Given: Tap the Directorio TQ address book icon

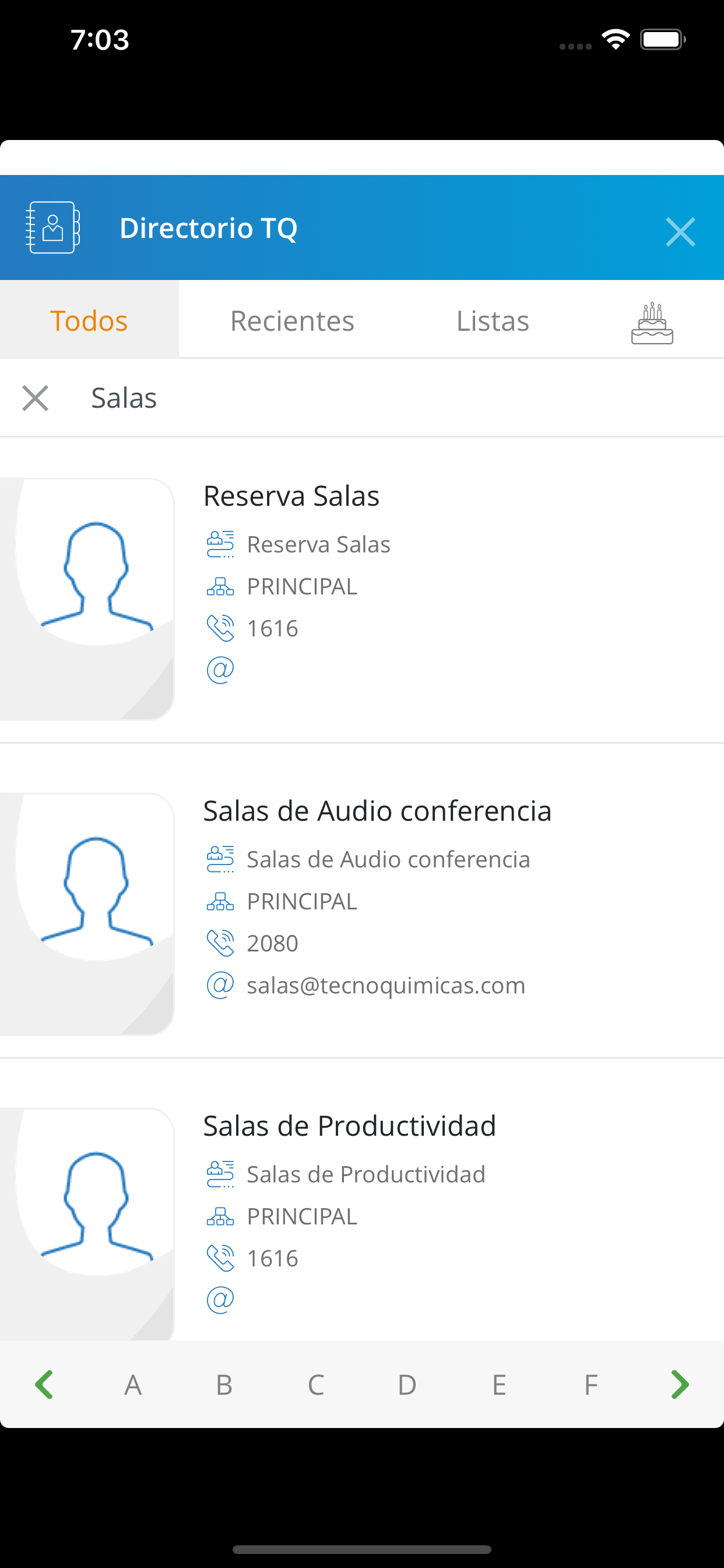Looking at the screenshot, I should (52, 228).
